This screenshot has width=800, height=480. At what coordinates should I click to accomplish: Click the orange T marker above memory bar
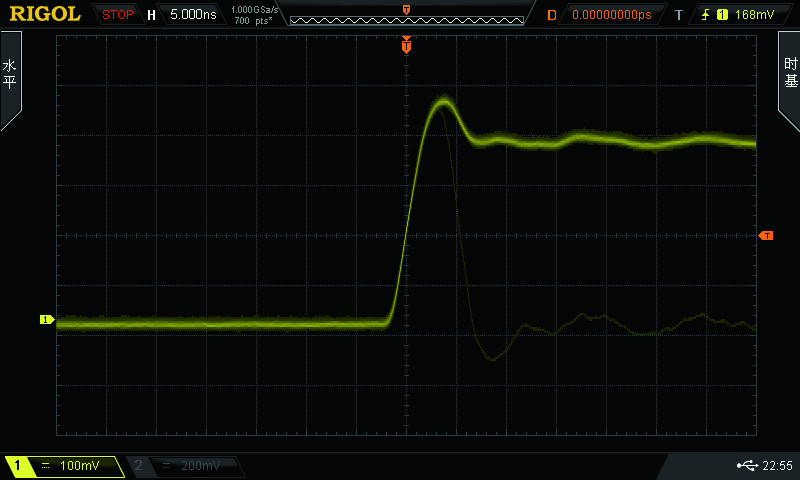(407, 10)
